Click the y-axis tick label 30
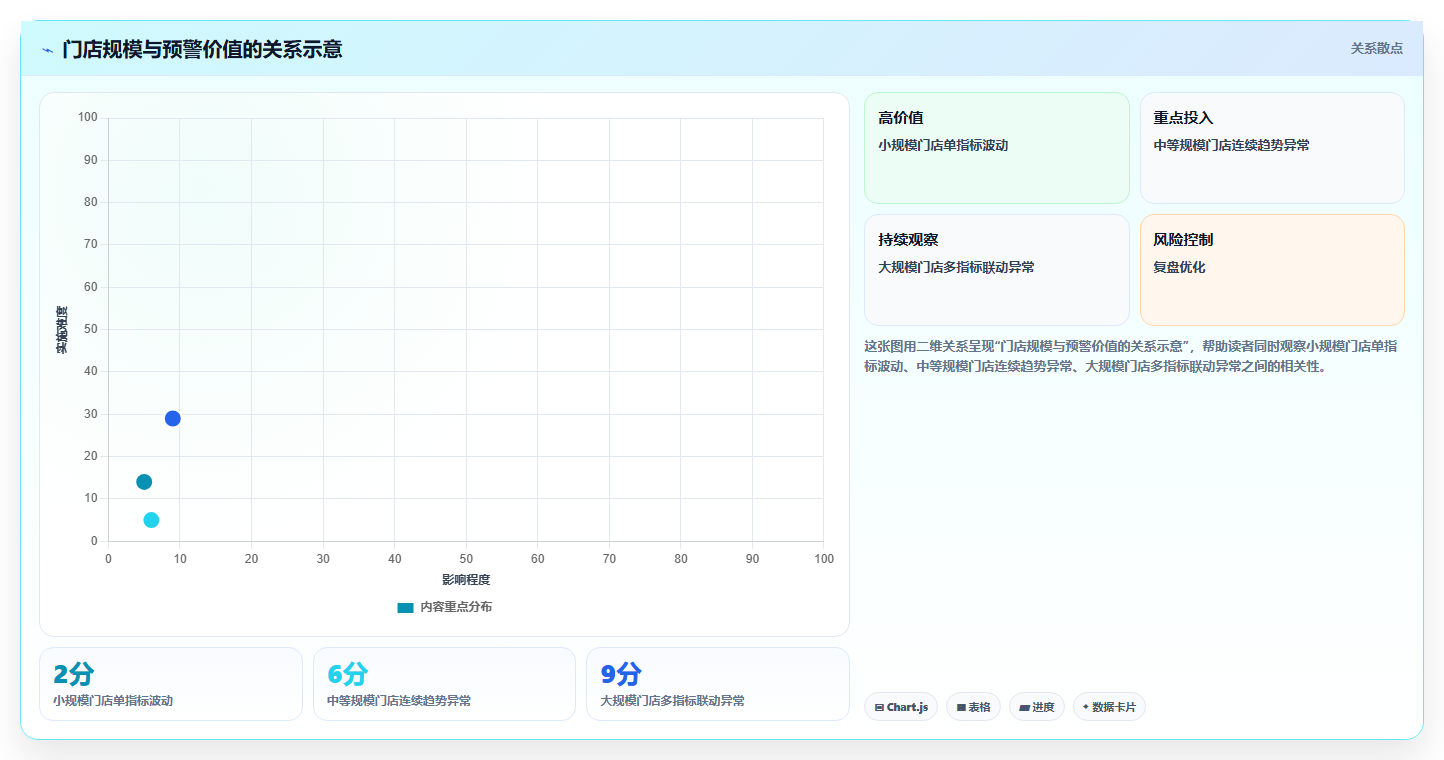 point(91,414)
